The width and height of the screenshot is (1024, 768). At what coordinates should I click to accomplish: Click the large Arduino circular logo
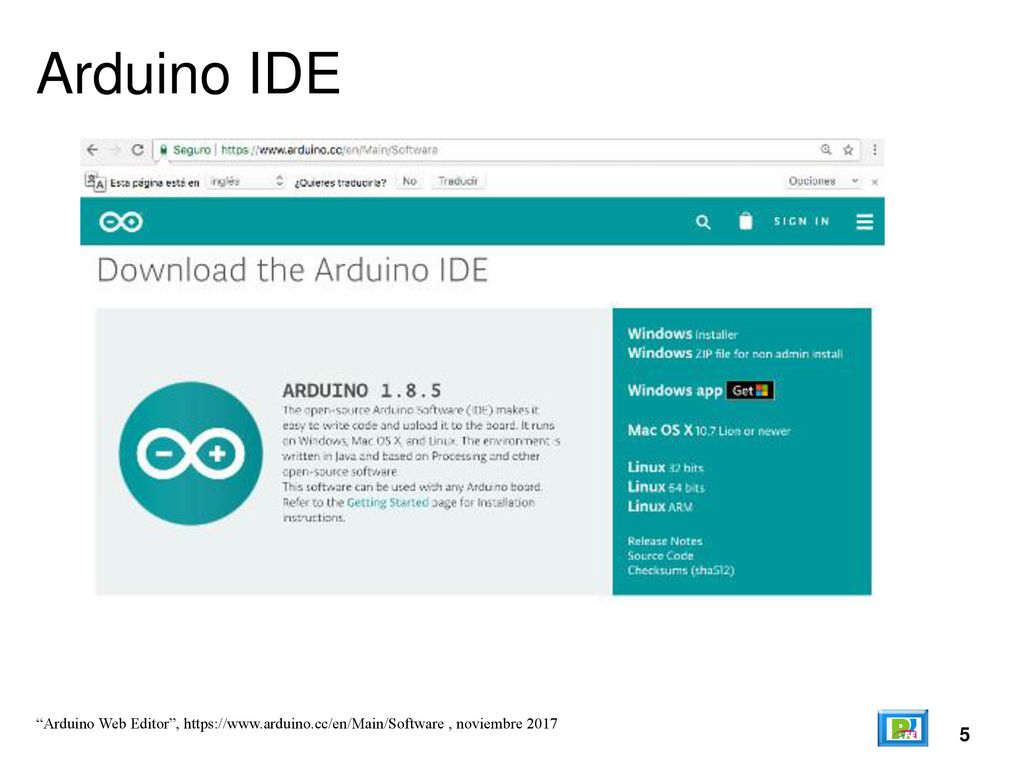tap(191, 453)
